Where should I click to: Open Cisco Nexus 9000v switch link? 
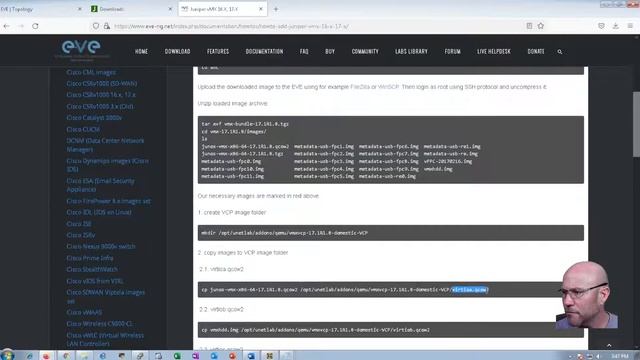coord(101,247)
